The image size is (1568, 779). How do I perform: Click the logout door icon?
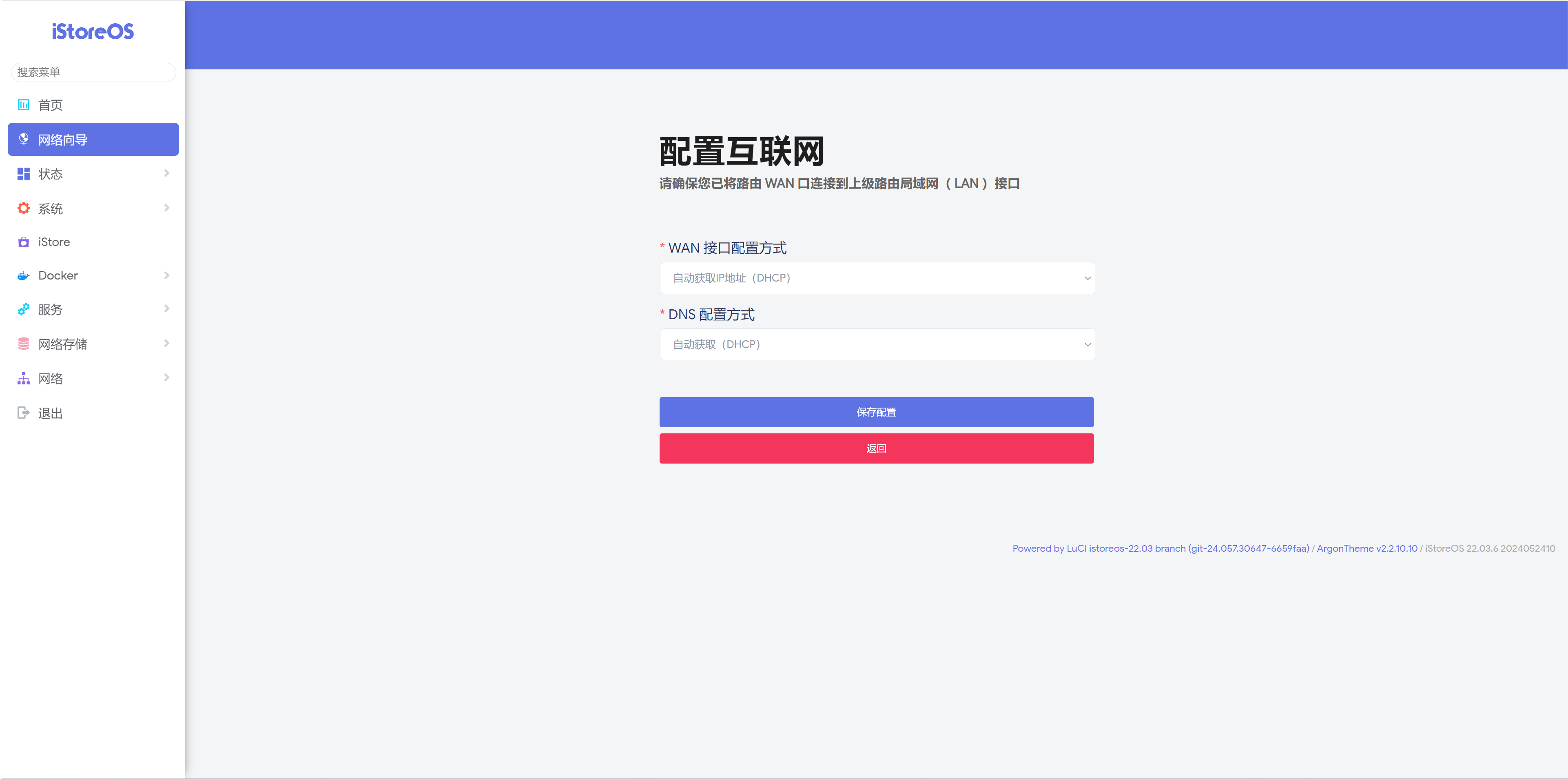point(23,413)
